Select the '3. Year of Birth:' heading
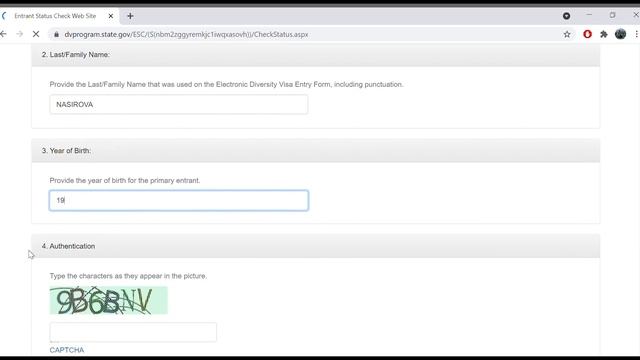640x360 pixels. point(66,151)
